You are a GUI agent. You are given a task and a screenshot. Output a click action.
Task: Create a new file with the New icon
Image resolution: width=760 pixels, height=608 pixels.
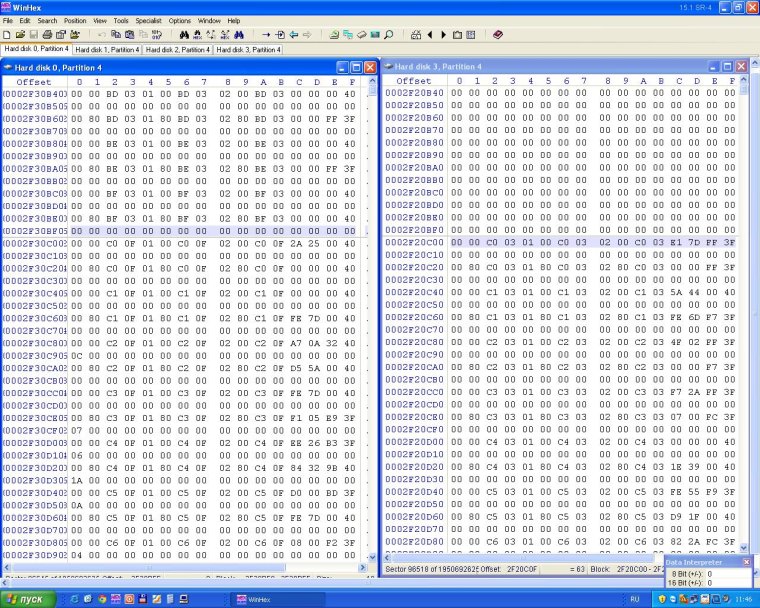coord(7,35)
